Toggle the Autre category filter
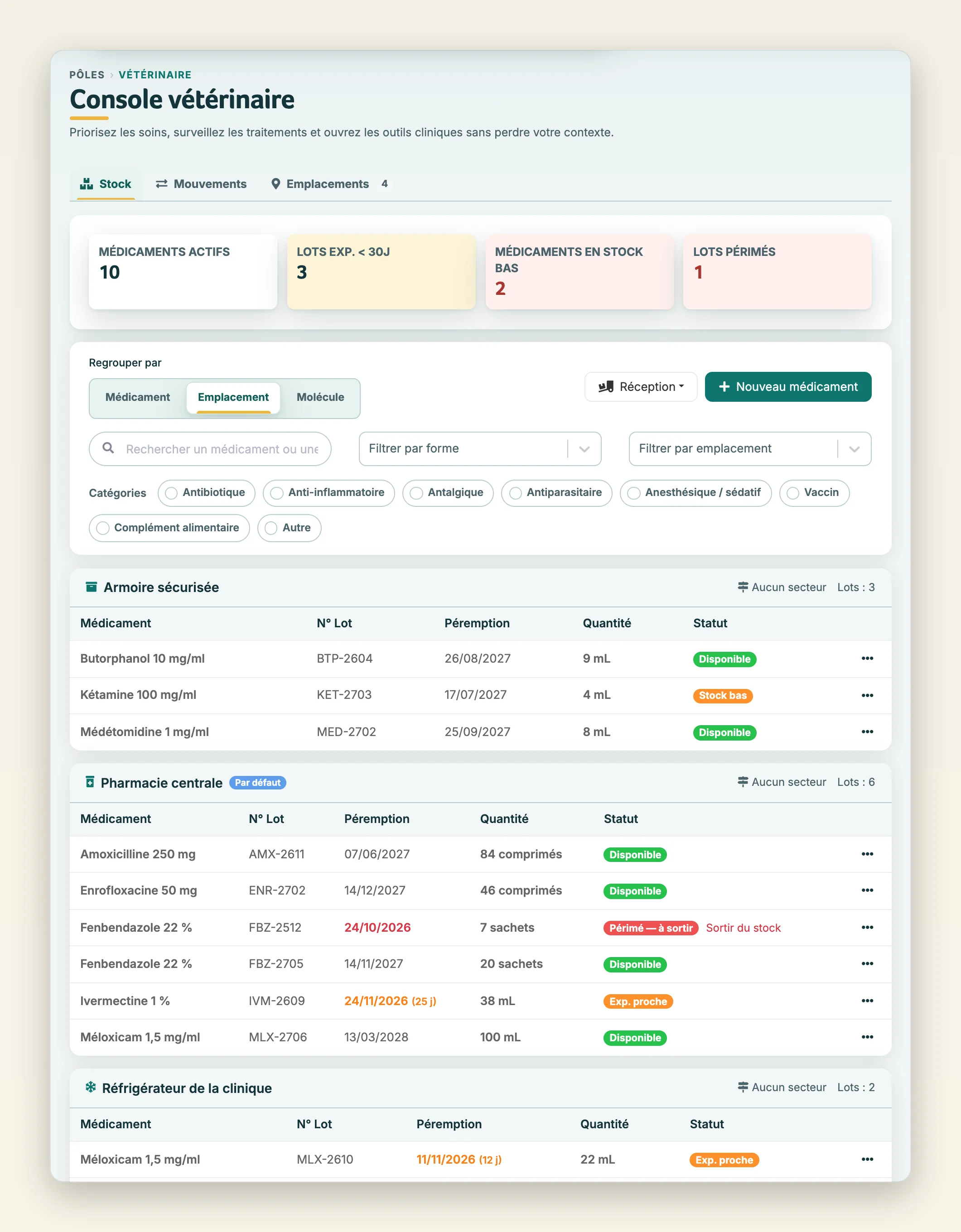Viewport: 961px width, 1232px height. click(289, 528)
